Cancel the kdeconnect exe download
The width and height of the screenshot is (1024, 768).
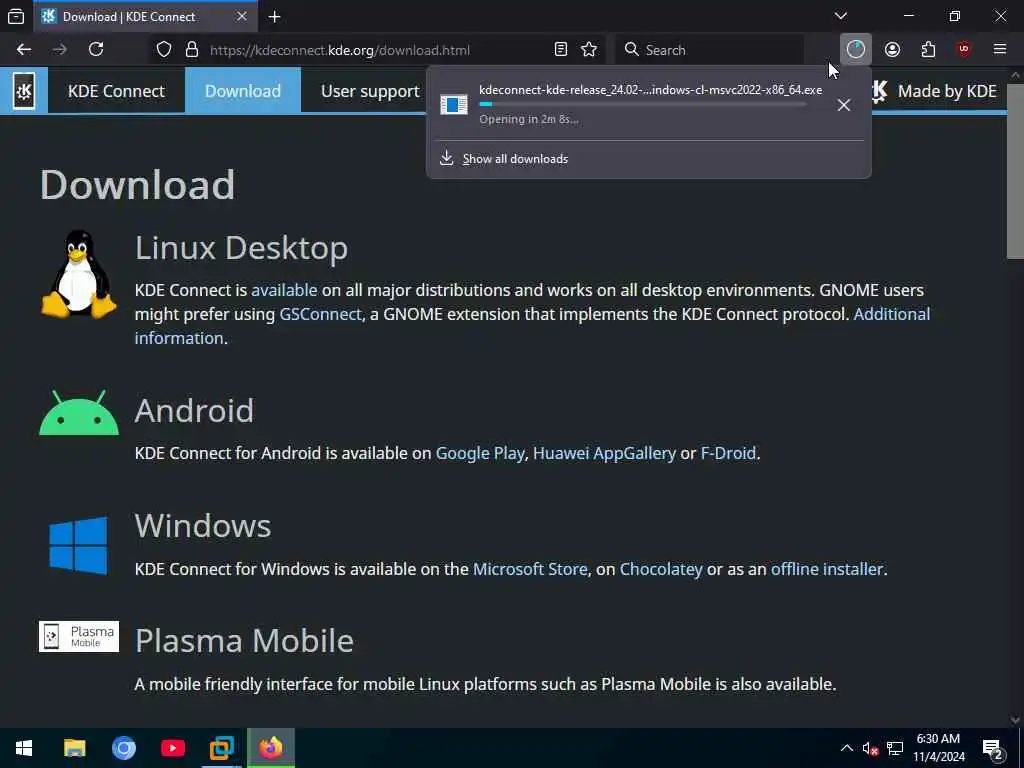(844, 105)
